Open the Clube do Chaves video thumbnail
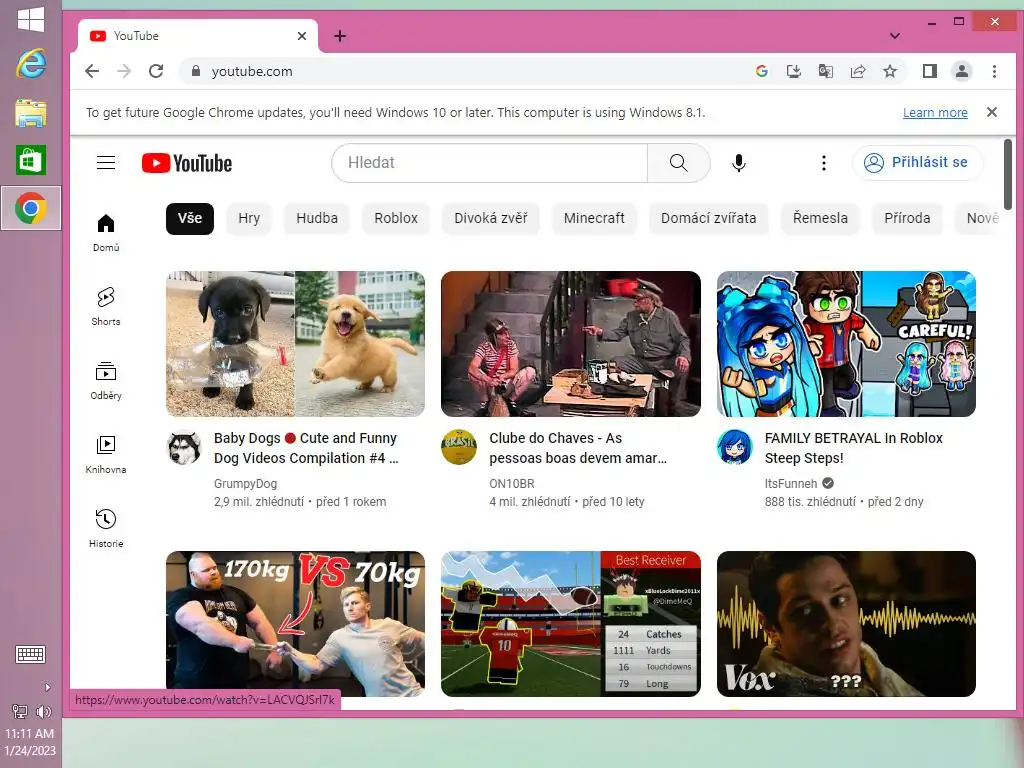 [571, 344]
